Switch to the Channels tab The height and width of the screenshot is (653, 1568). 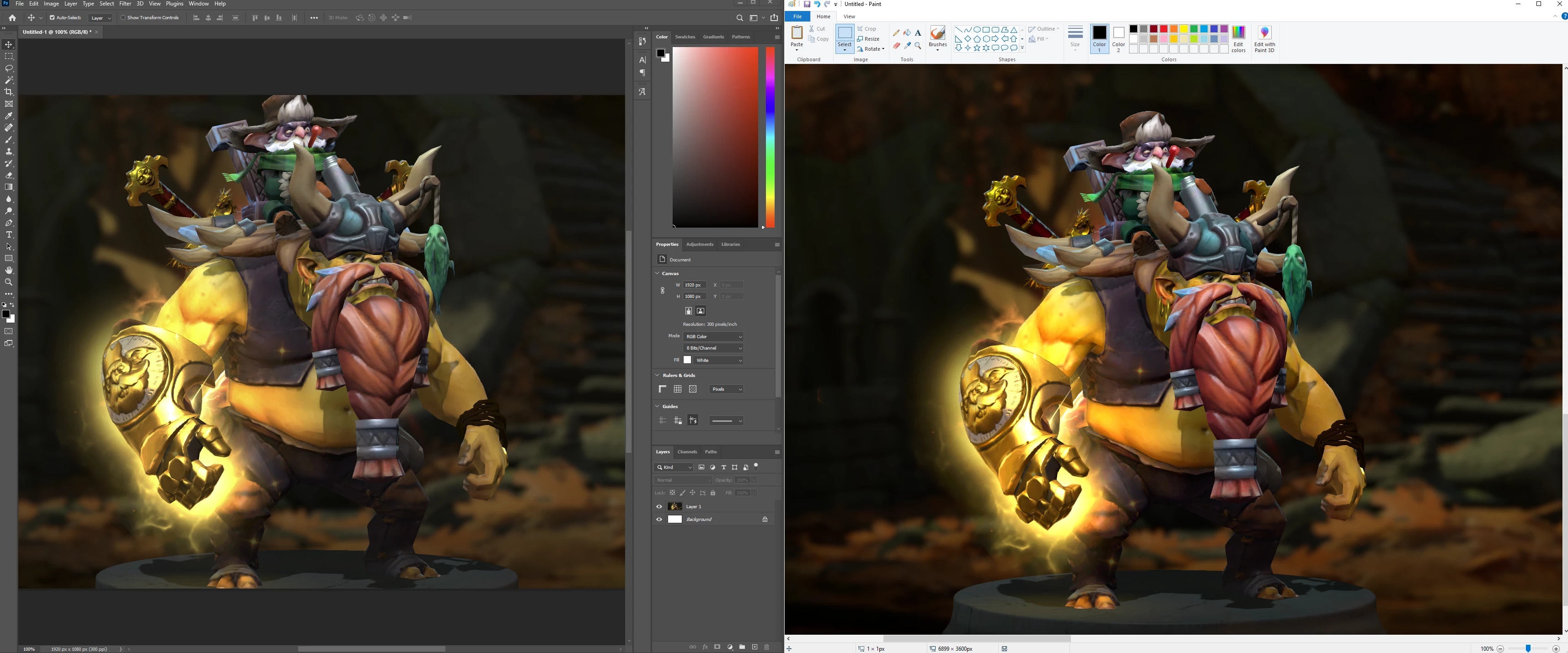point(687,452)
